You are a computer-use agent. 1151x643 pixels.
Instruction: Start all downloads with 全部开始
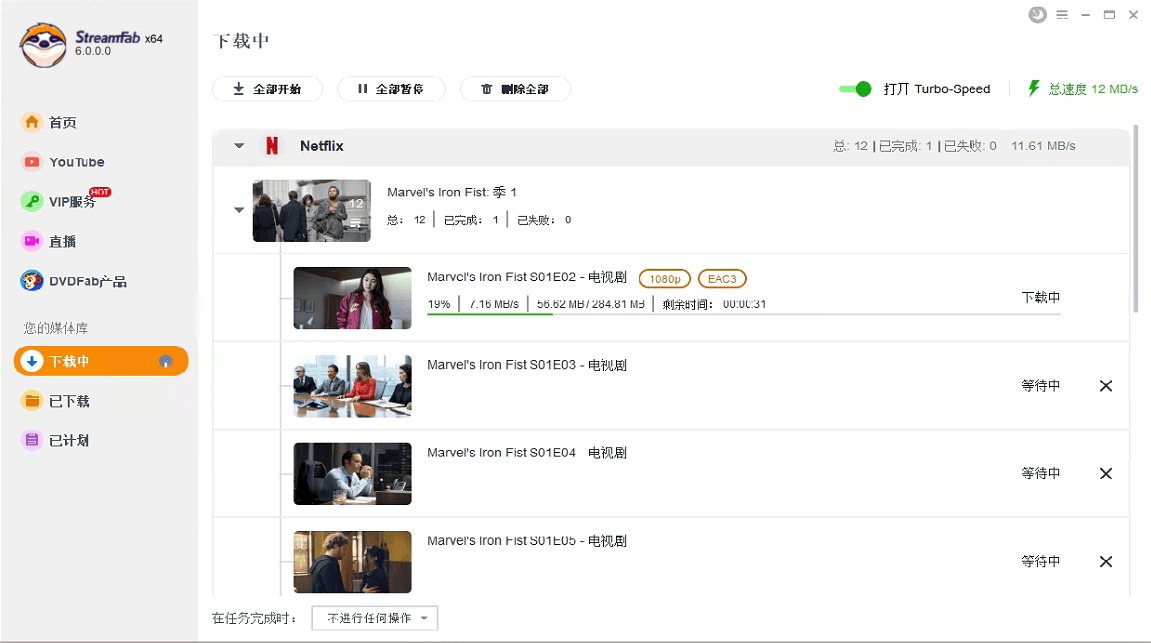267,89
